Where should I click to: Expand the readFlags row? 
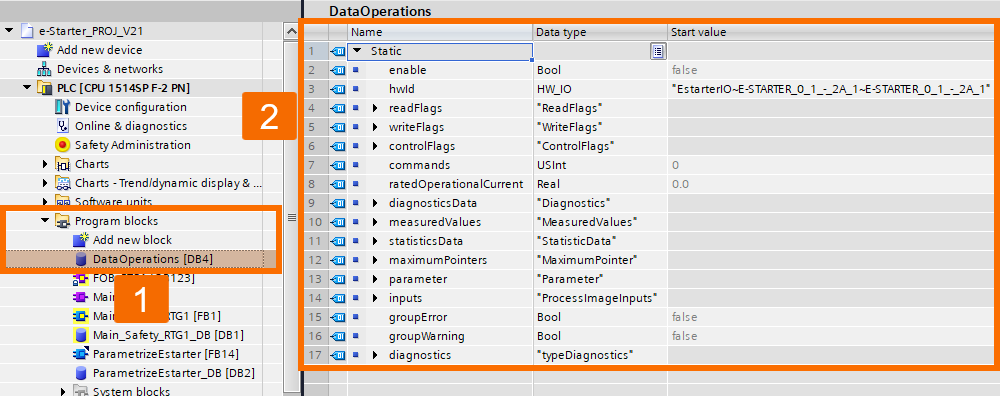(x=376, y=108)
